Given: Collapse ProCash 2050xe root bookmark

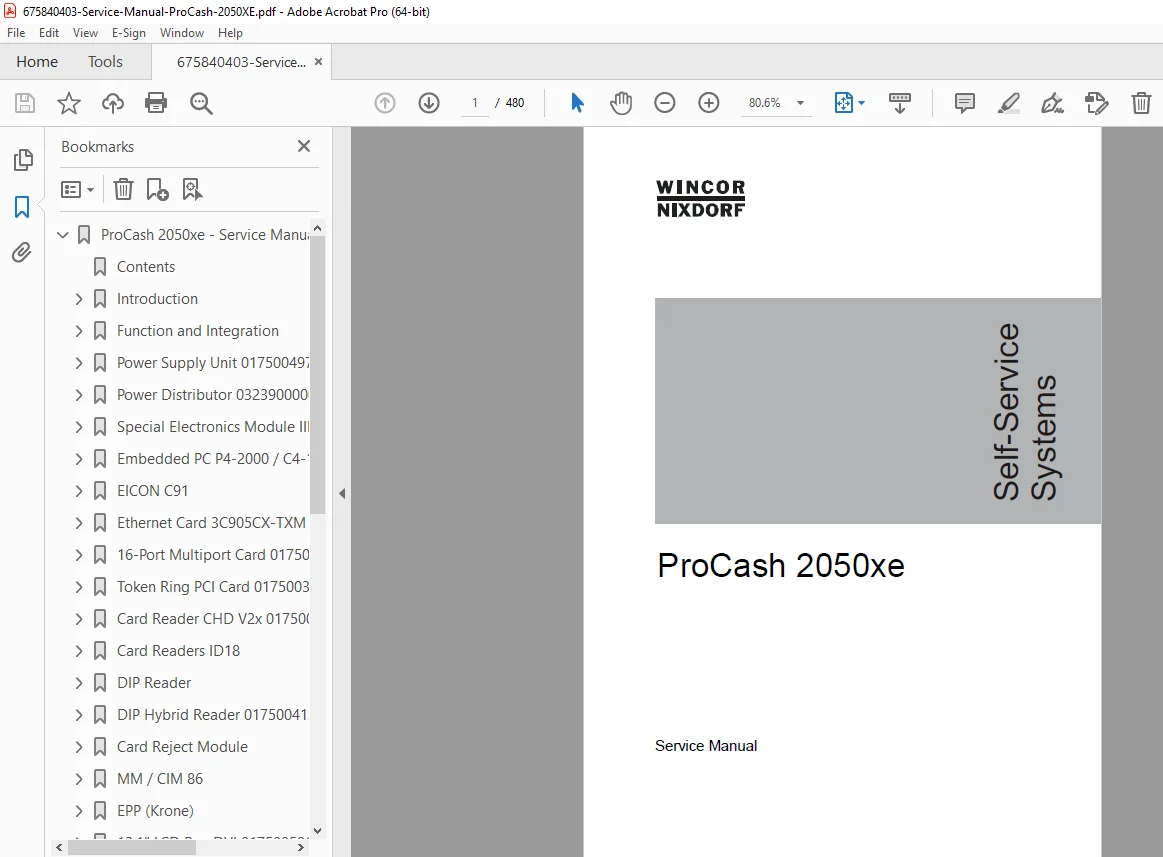Looking at the screenshot, I should click(63, 234).
